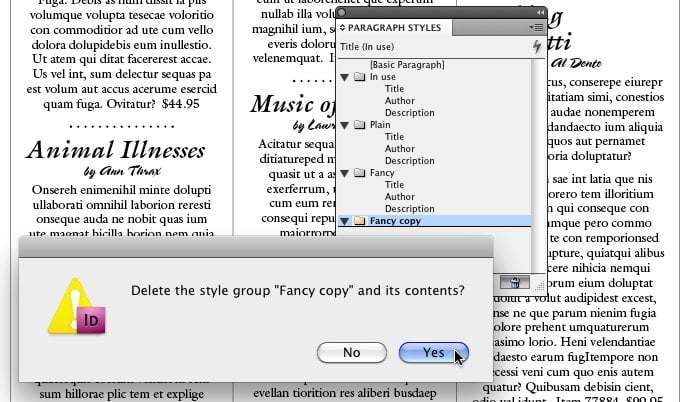
Task: Collapse the Fancy style group triangle
Action: tap(346, 173)
